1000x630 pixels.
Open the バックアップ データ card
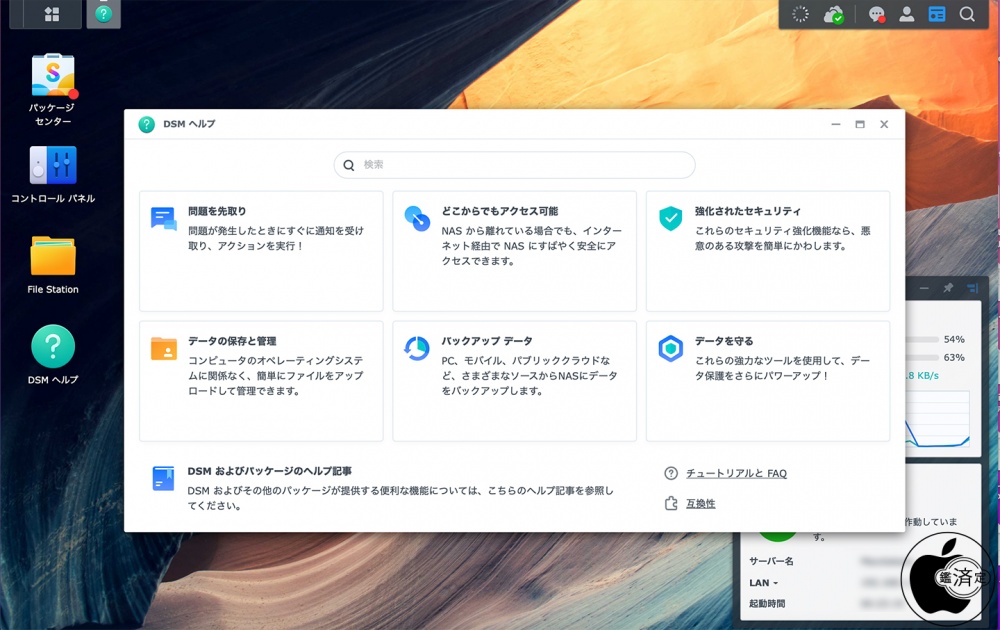514,380
